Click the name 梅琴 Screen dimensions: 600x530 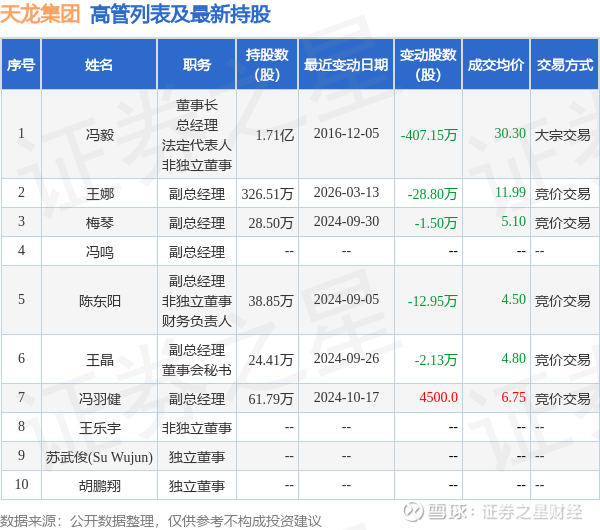tap(99, 223)
